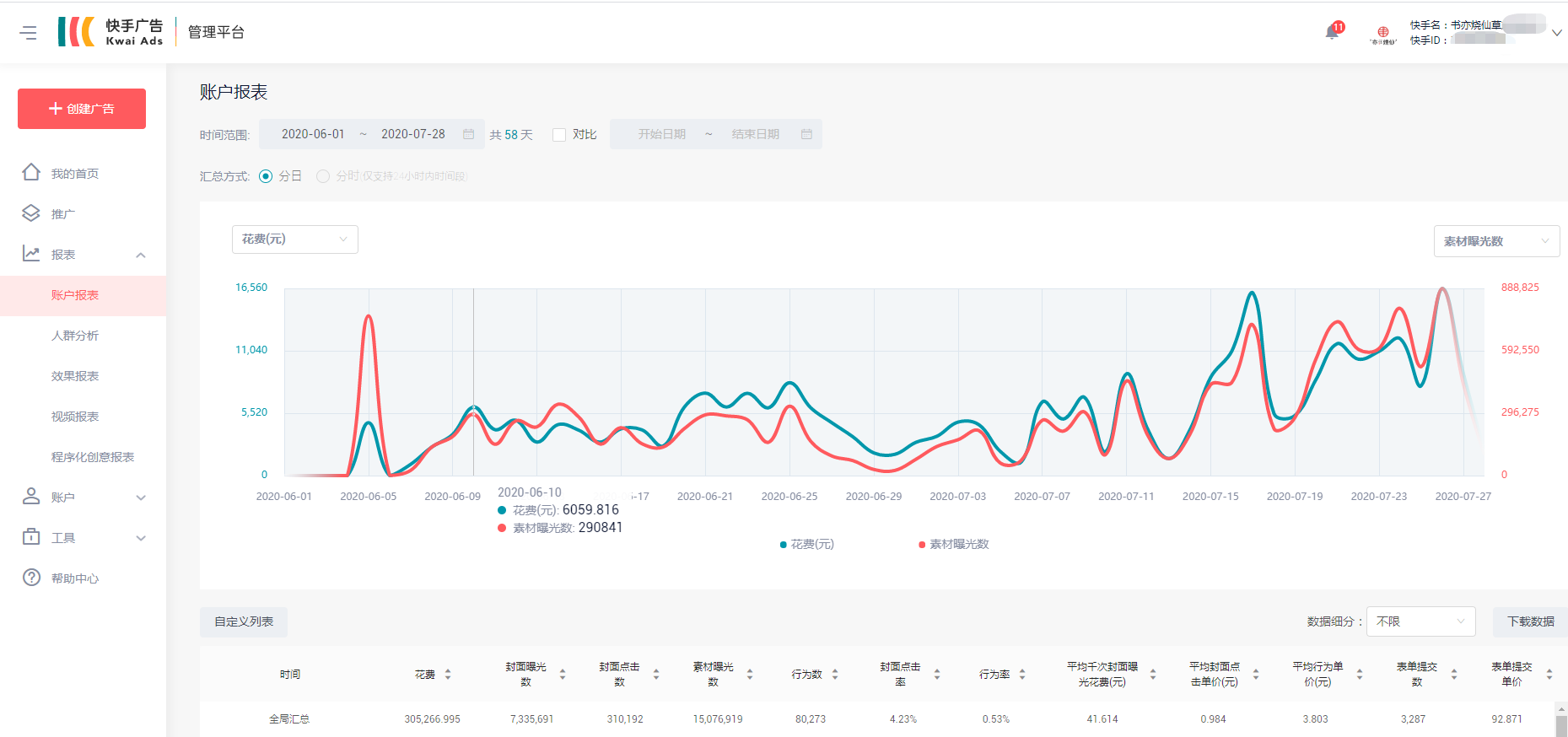Click the 全局汇总 row label
Screen dimensions: 1568x737
click(x=289, y=719)
